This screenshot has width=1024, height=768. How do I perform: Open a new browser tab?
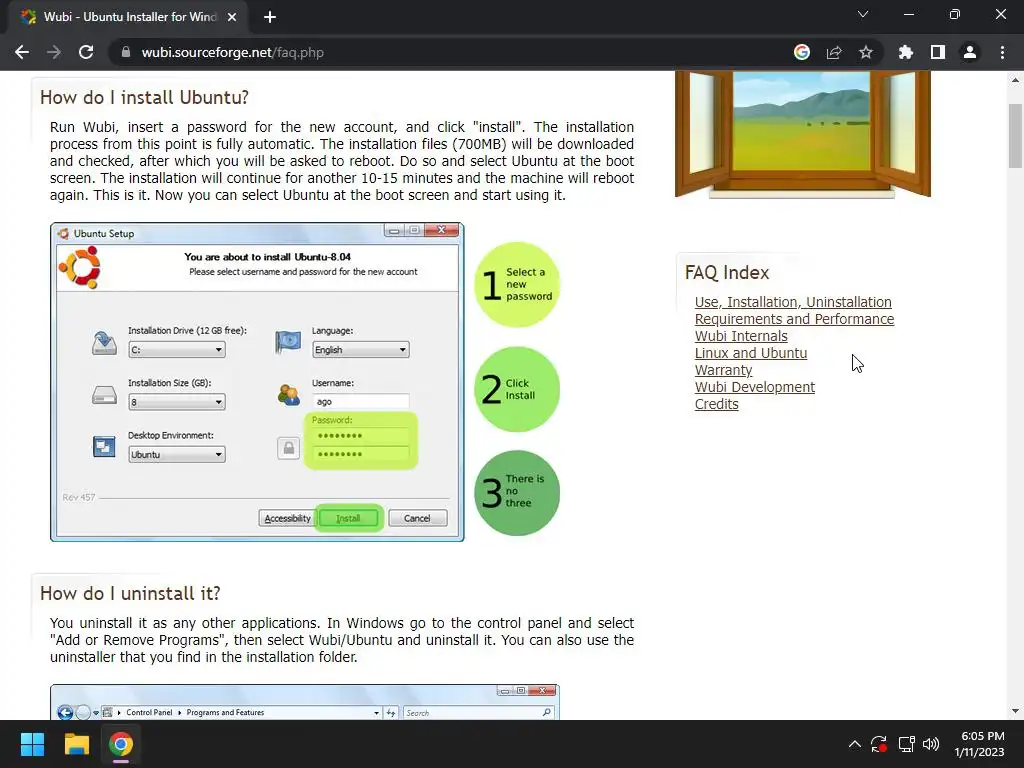pos(270,17)
